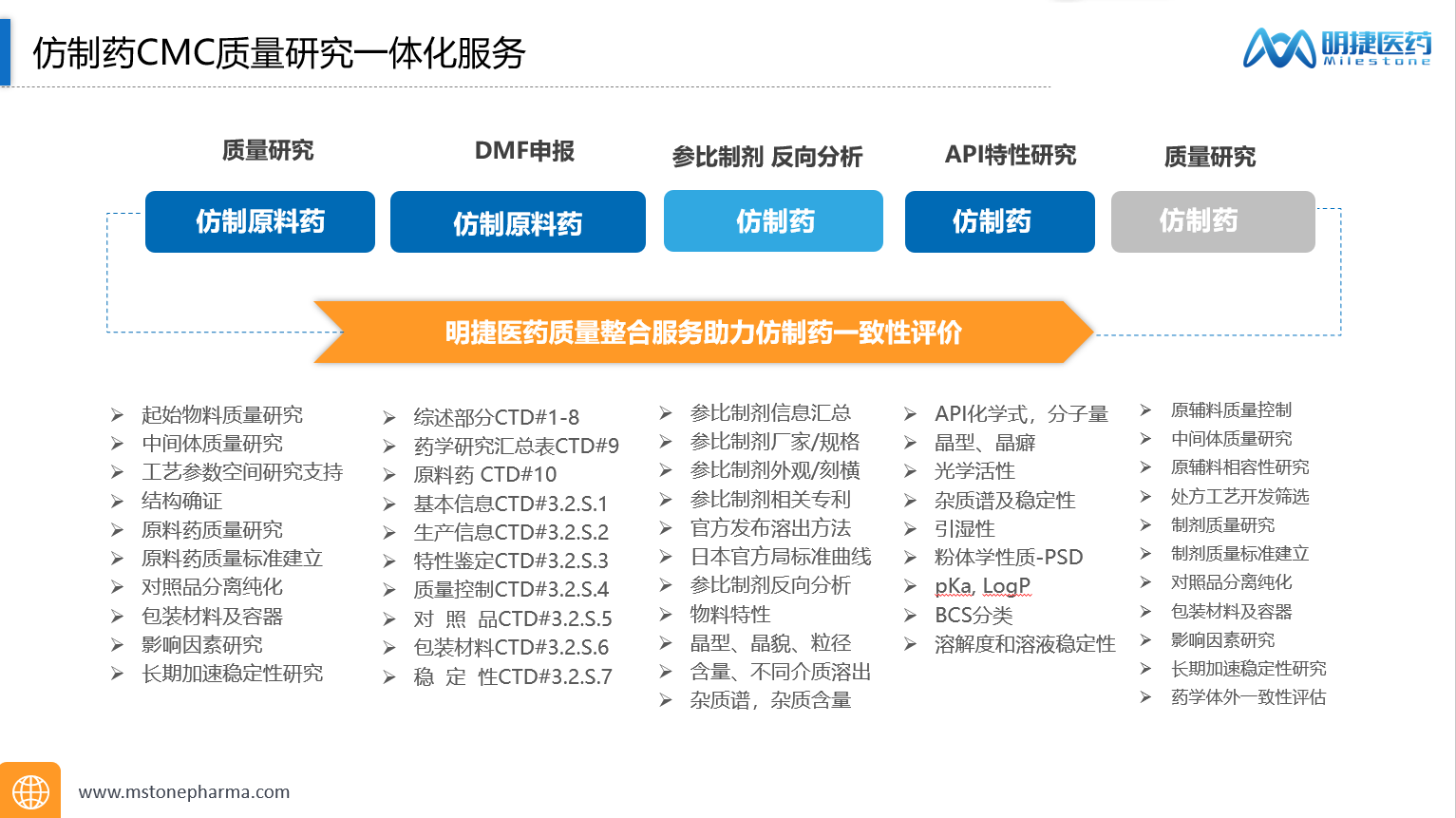
Task: Open the www.mstonepharma.com link
Action: coord(184,790)
